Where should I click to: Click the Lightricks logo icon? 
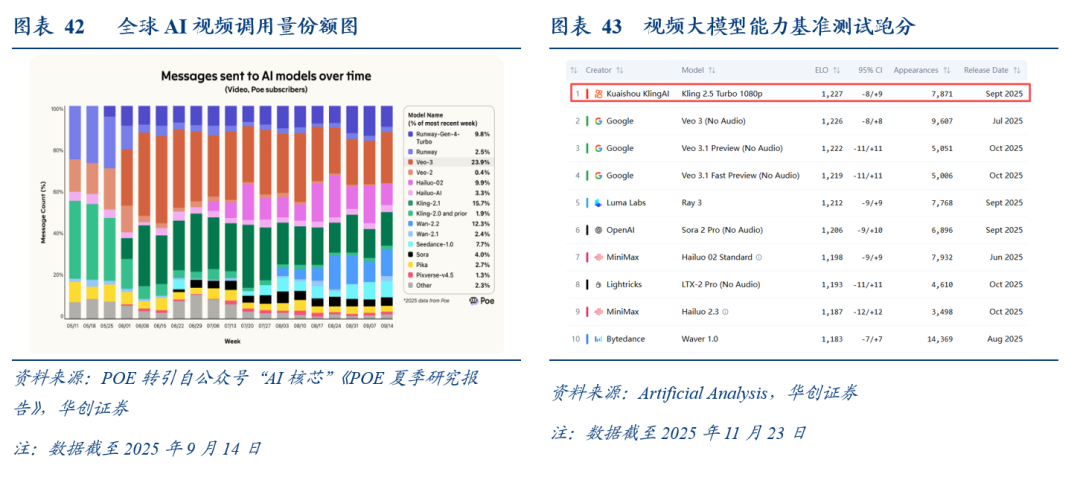click(x=597, y=284)
